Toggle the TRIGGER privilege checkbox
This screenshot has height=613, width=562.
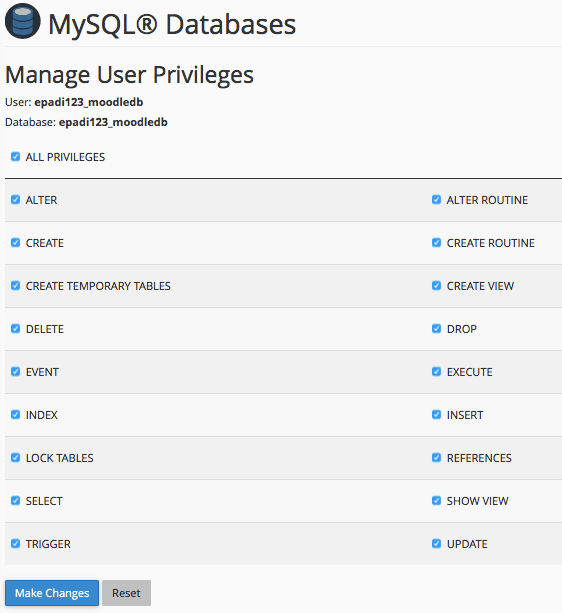pyautogui.click(x=16, y=544)
